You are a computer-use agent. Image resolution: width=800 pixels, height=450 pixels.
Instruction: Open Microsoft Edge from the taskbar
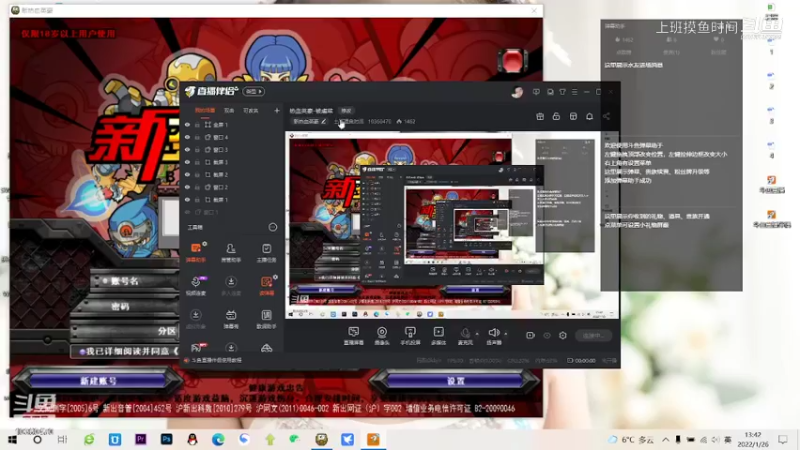[218, 439]
